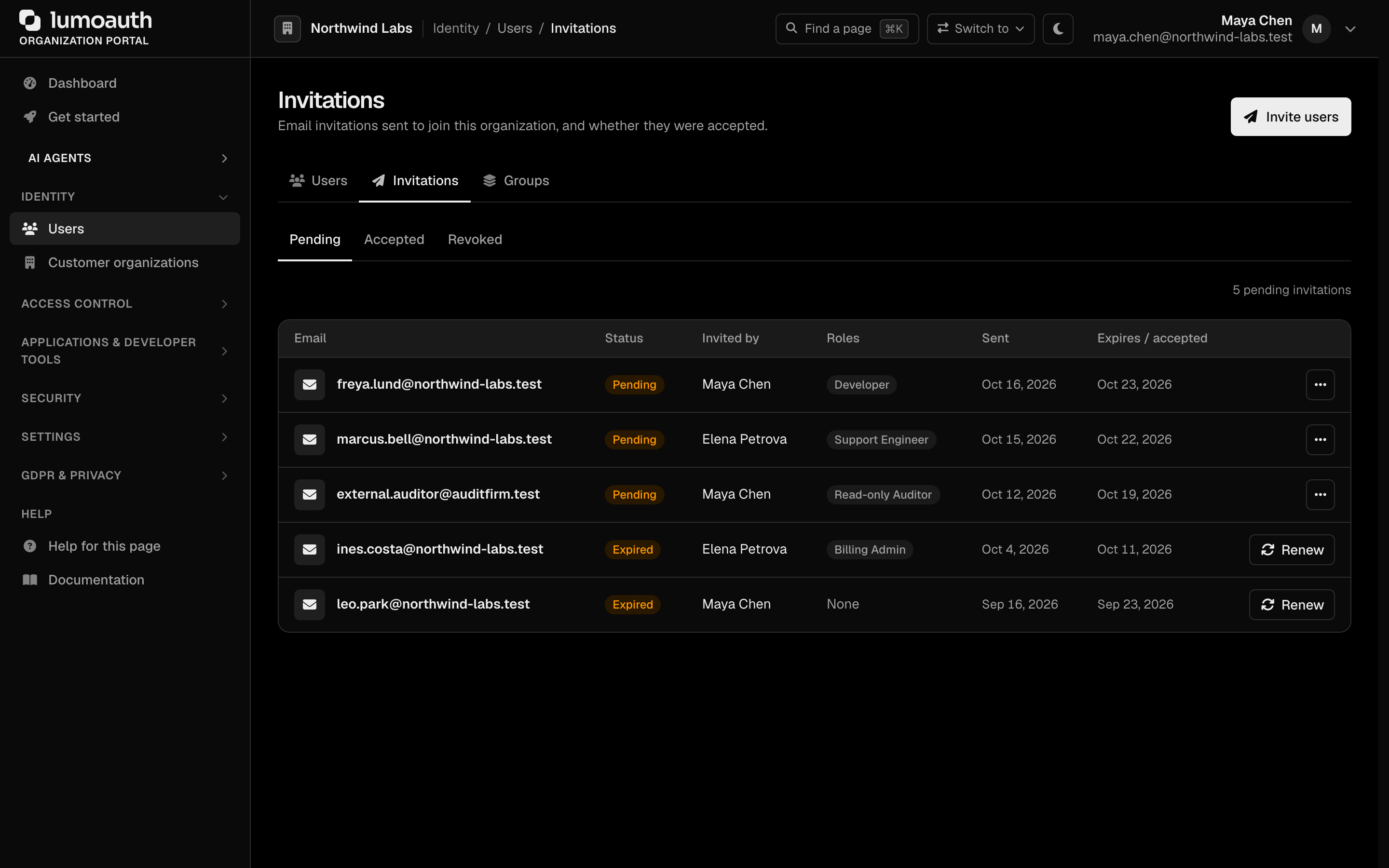Screen dimensions: 1389x868
Task: Open the account menu chevron
Action: coord(1350,29)
